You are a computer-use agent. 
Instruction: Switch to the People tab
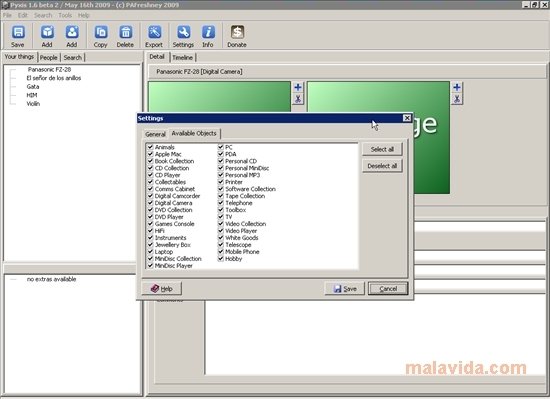click(49, 58)
